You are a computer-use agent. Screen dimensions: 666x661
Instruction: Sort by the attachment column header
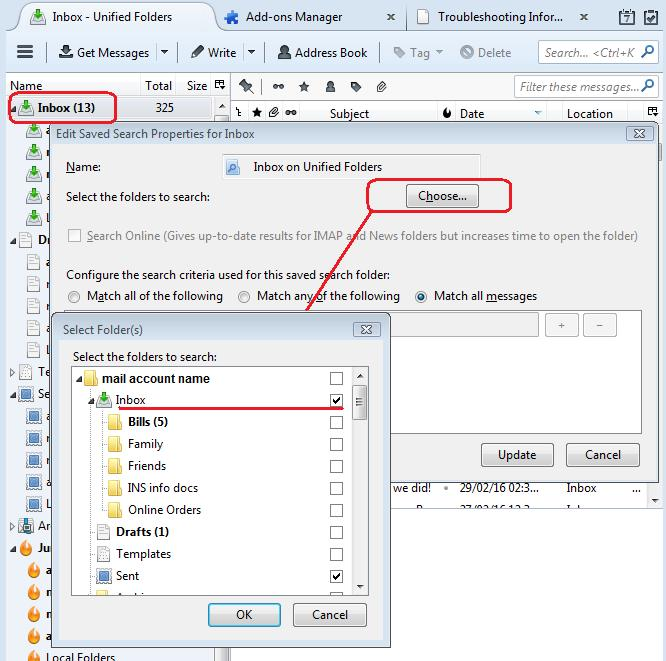(274, 113)
